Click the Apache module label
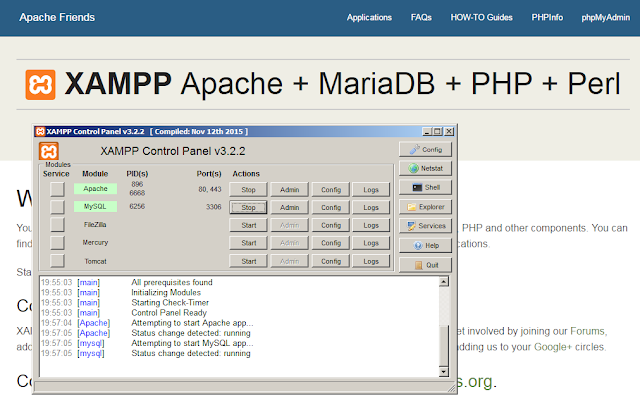Viewport: 640px width, 401px height. click(x=95, y=189)
